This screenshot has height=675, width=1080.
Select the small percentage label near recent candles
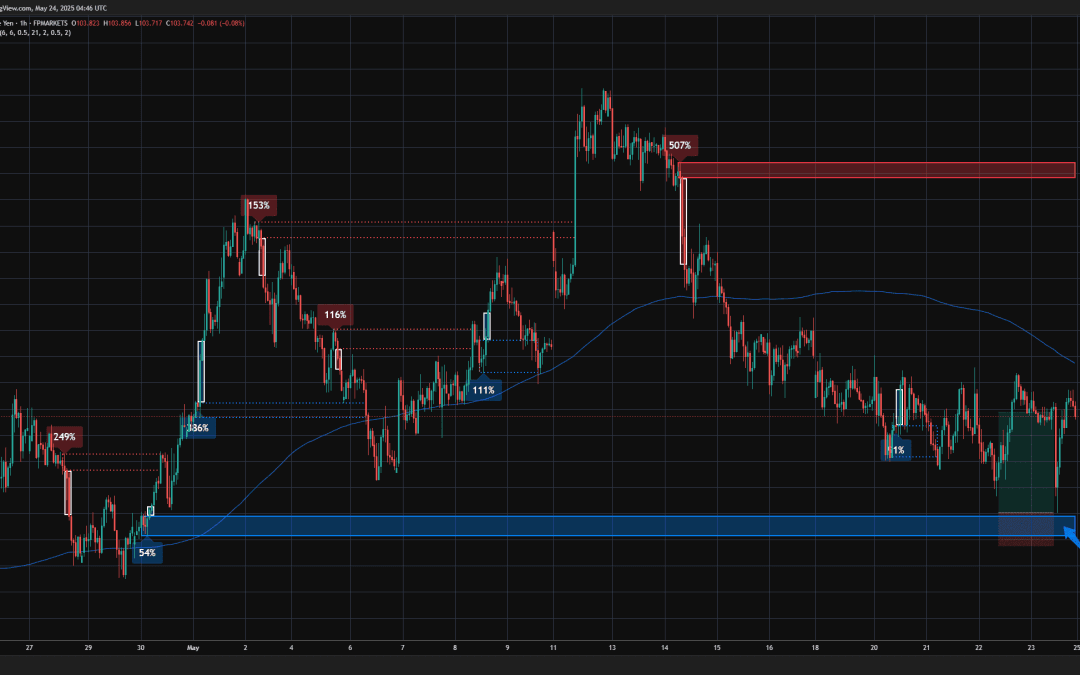tap(897, 451)
